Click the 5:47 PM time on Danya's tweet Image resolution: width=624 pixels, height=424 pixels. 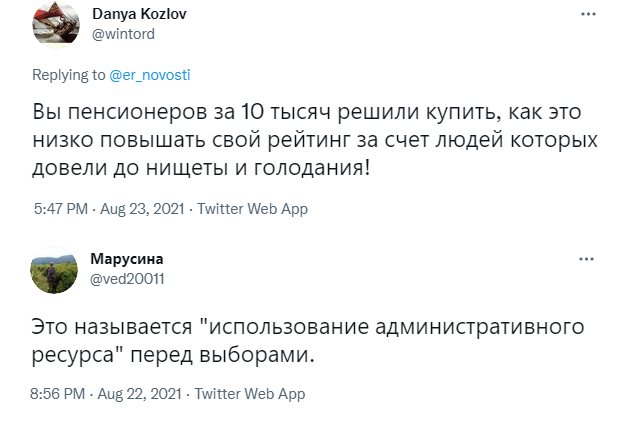tap(60, 209)
